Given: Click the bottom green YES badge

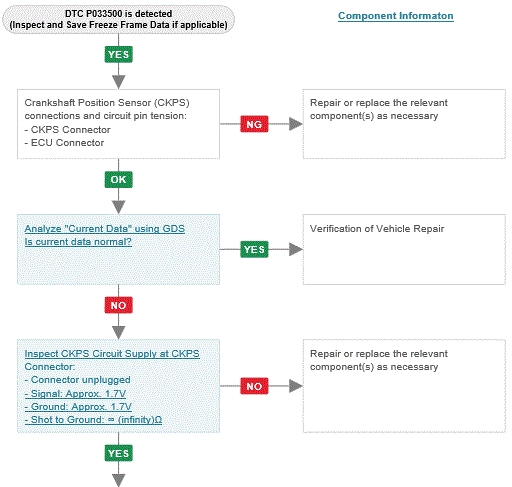Looking at the screenshot, I should 118,453.
